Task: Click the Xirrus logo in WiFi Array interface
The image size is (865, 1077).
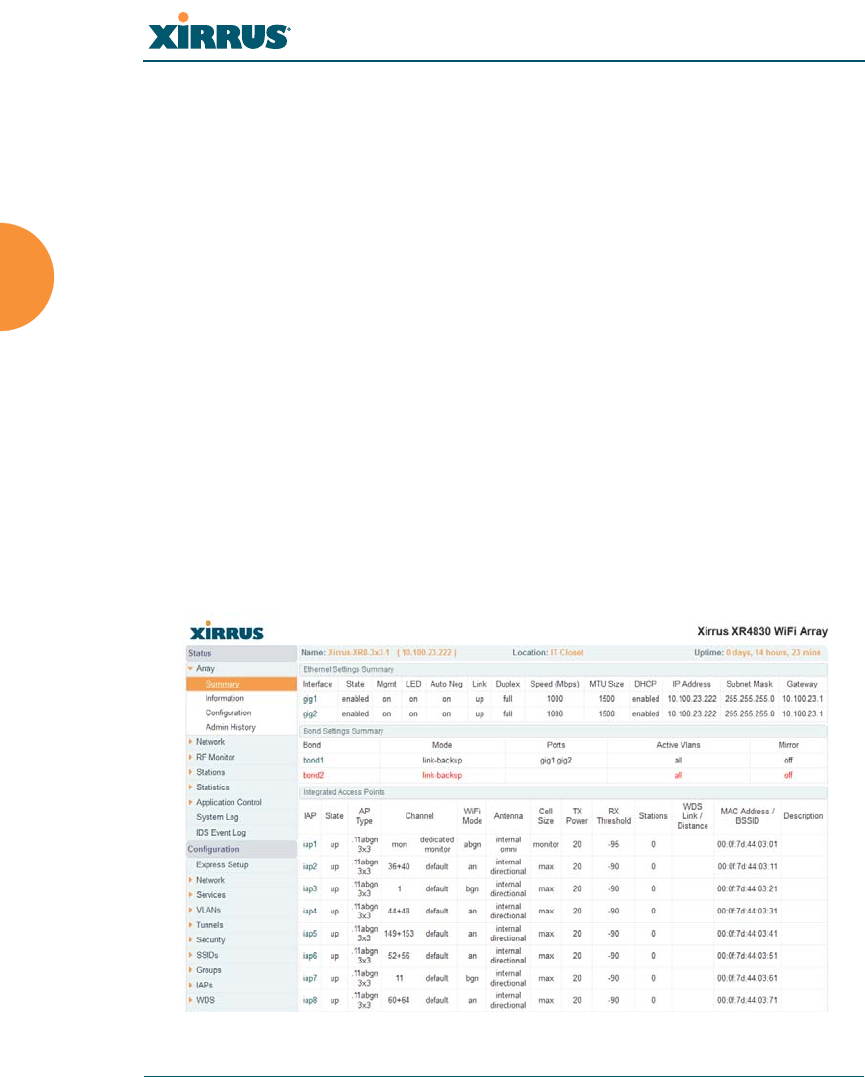Action: [227, 631]
